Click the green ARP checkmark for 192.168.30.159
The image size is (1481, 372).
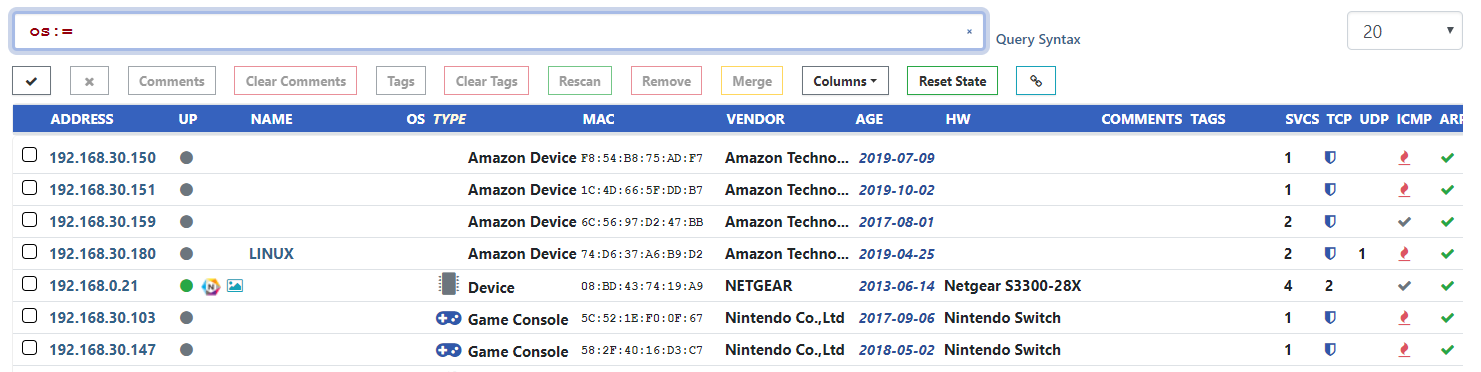[1447, 222]
